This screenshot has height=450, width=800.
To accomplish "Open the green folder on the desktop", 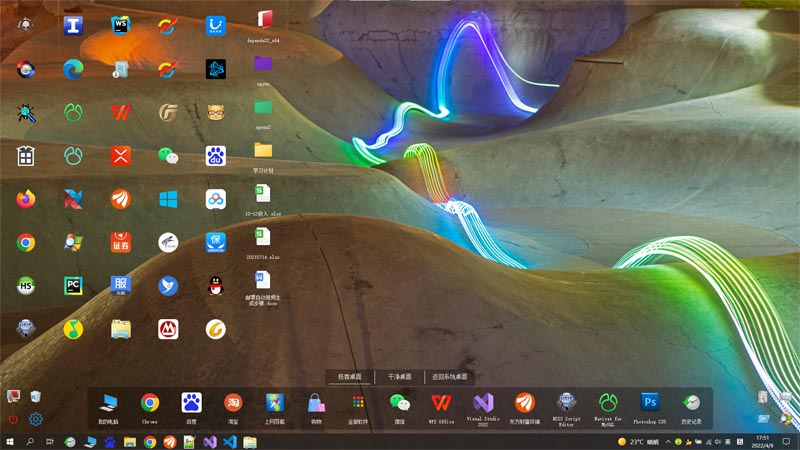I will pyautogui.click(x=263, y=107).
